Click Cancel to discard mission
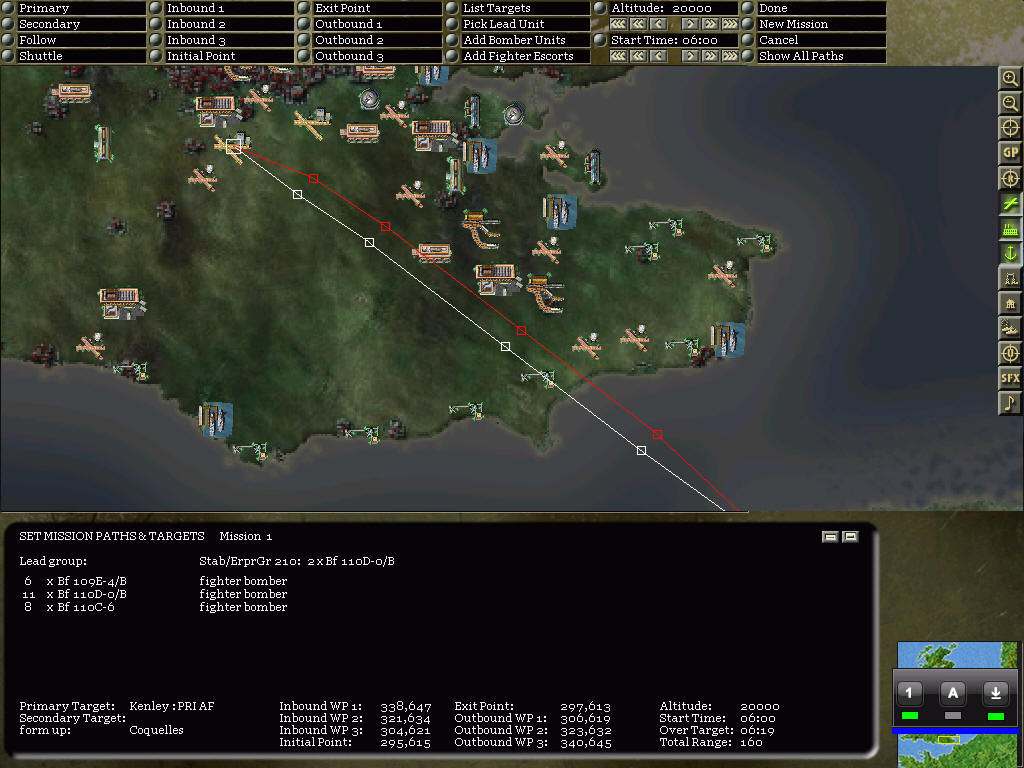The height and width of the screenshot is (768, 1024). (x=748, y=40)
